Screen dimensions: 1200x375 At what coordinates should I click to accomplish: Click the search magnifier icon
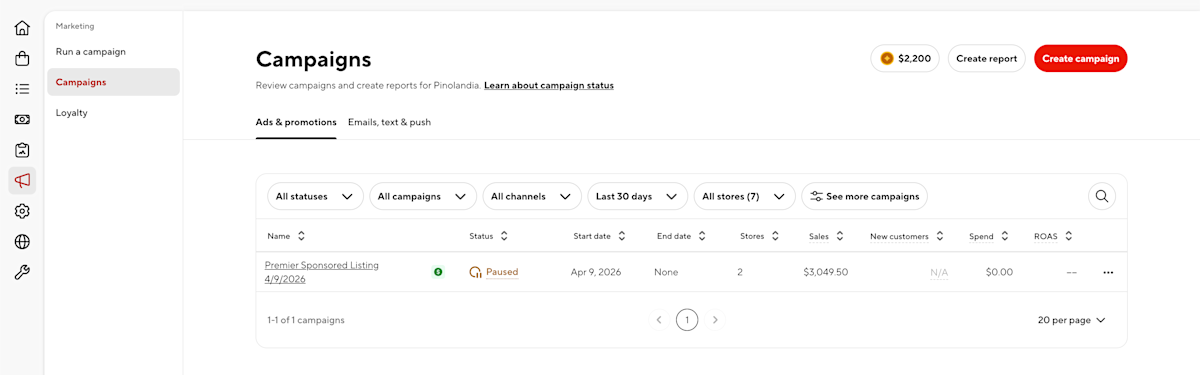1102,196
